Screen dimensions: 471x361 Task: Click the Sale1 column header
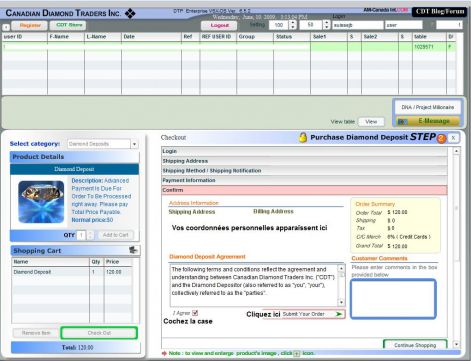pos(329,37)
